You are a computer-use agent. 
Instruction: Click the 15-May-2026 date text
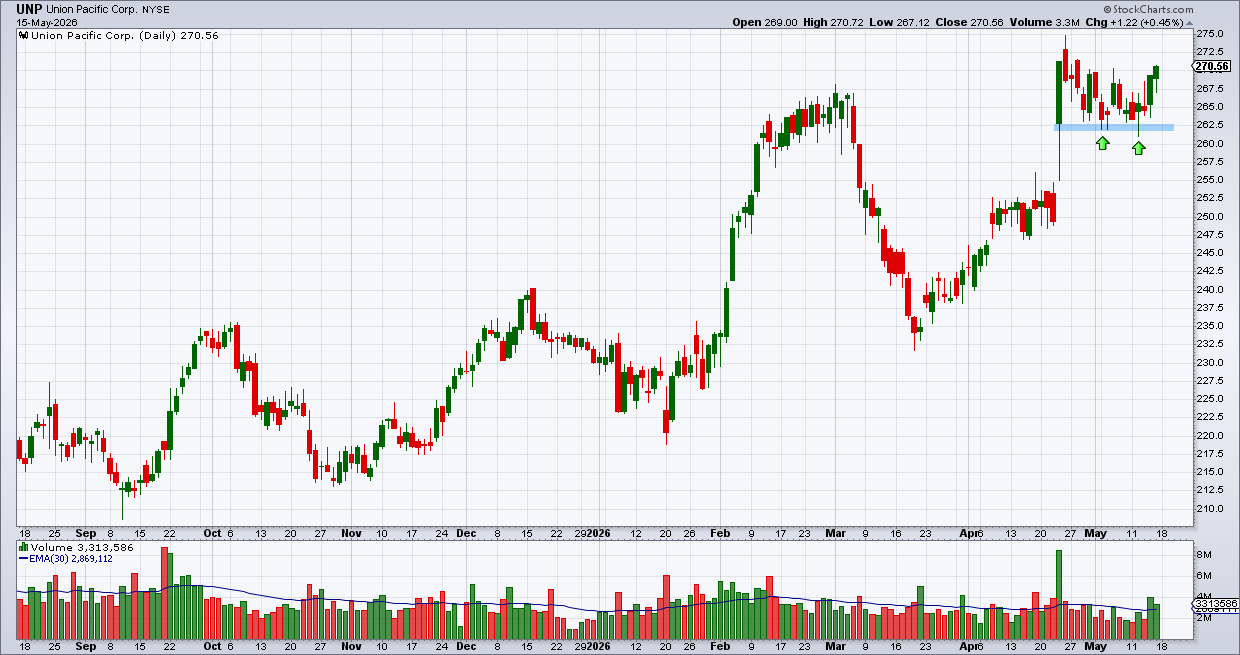click(x=46, y=22)
